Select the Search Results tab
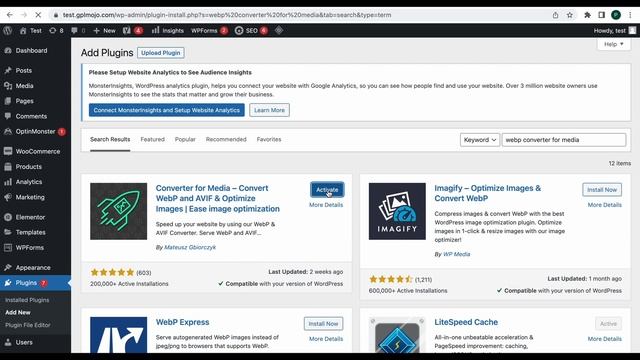This screenshot has height=360, width=640. pyautogui.click(x=110, y=139)
